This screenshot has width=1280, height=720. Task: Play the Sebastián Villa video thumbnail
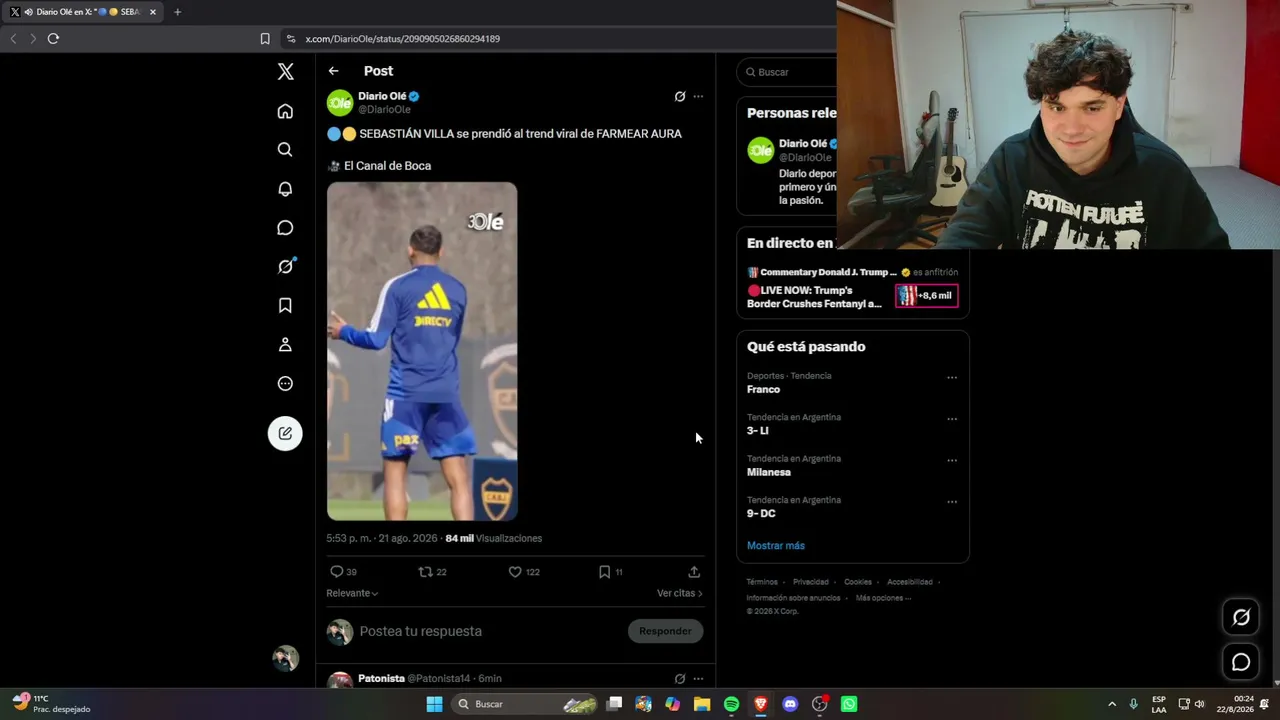point(422,351)
